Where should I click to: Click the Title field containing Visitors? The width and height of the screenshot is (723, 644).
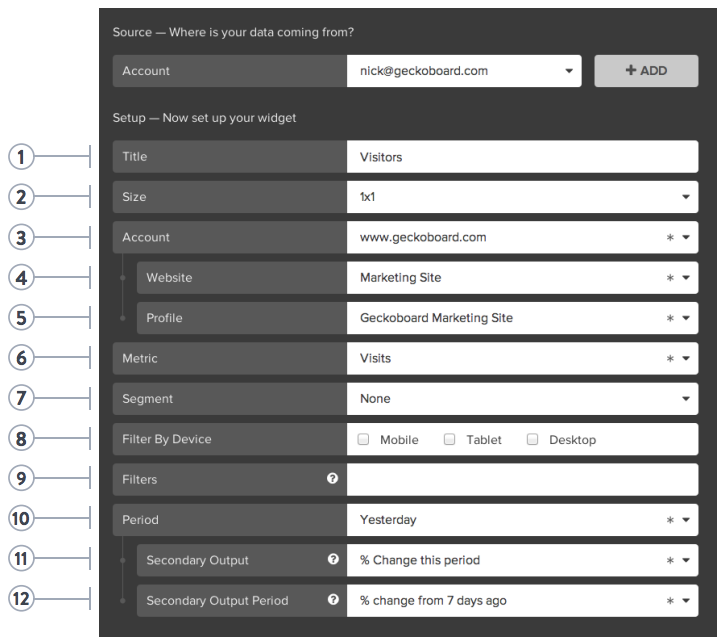tap(522, 157)
